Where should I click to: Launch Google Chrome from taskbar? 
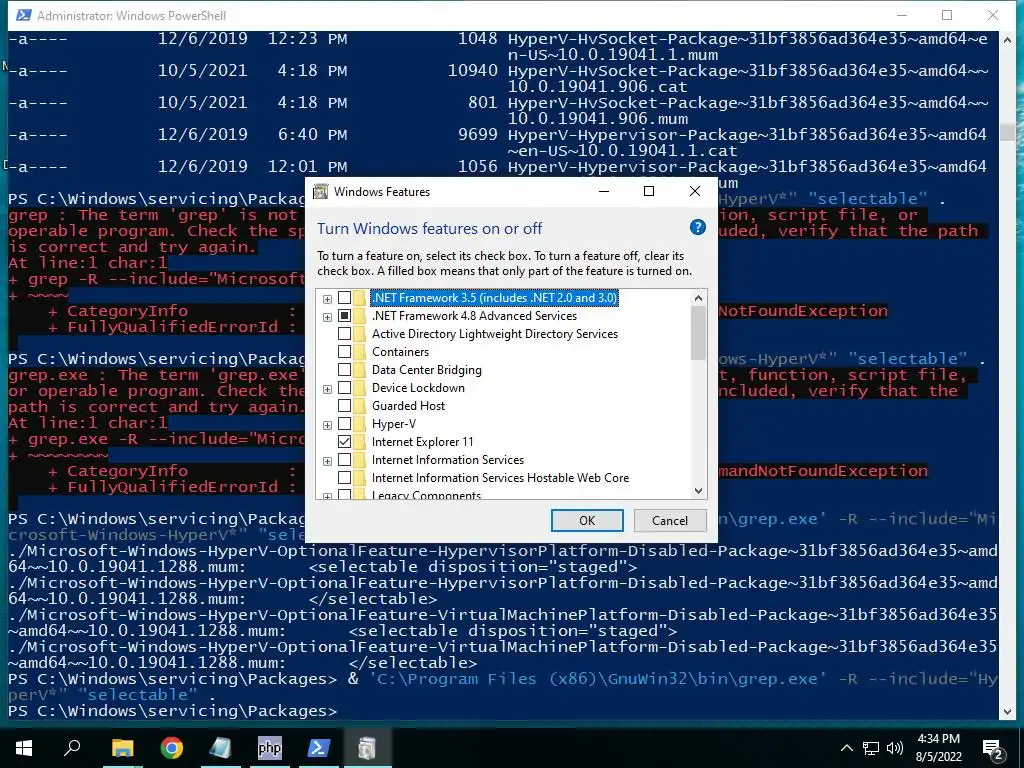[172, 748]
